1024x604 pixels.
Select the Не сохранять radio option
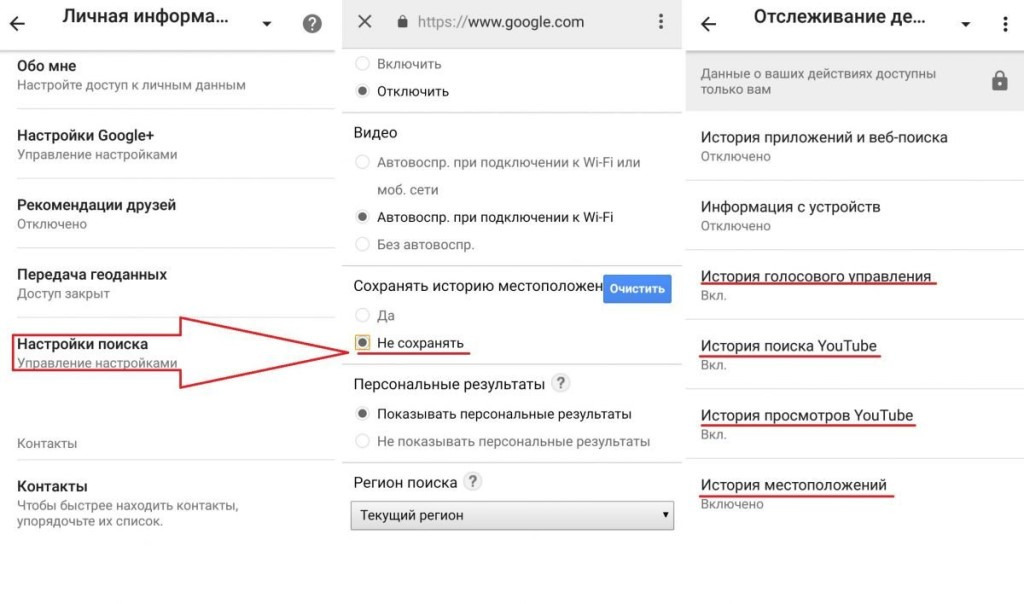click(x=363, y=343)
